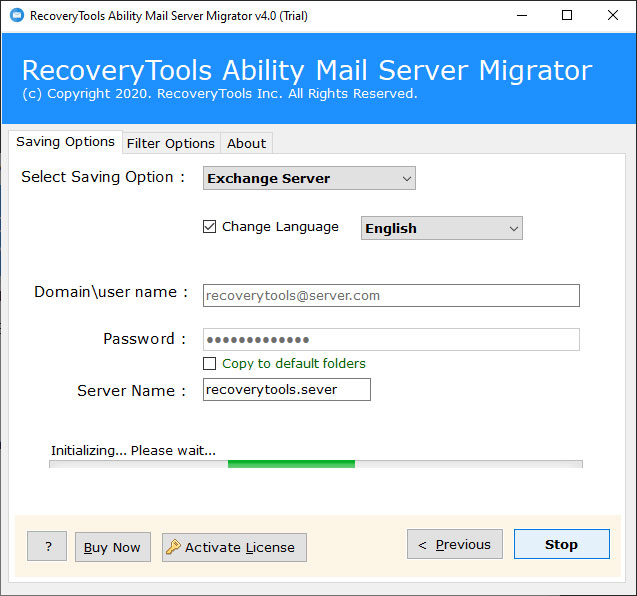637x596 pixels.
Task: Click the 'Server Name :' label
Action: (x=132, y=390)
